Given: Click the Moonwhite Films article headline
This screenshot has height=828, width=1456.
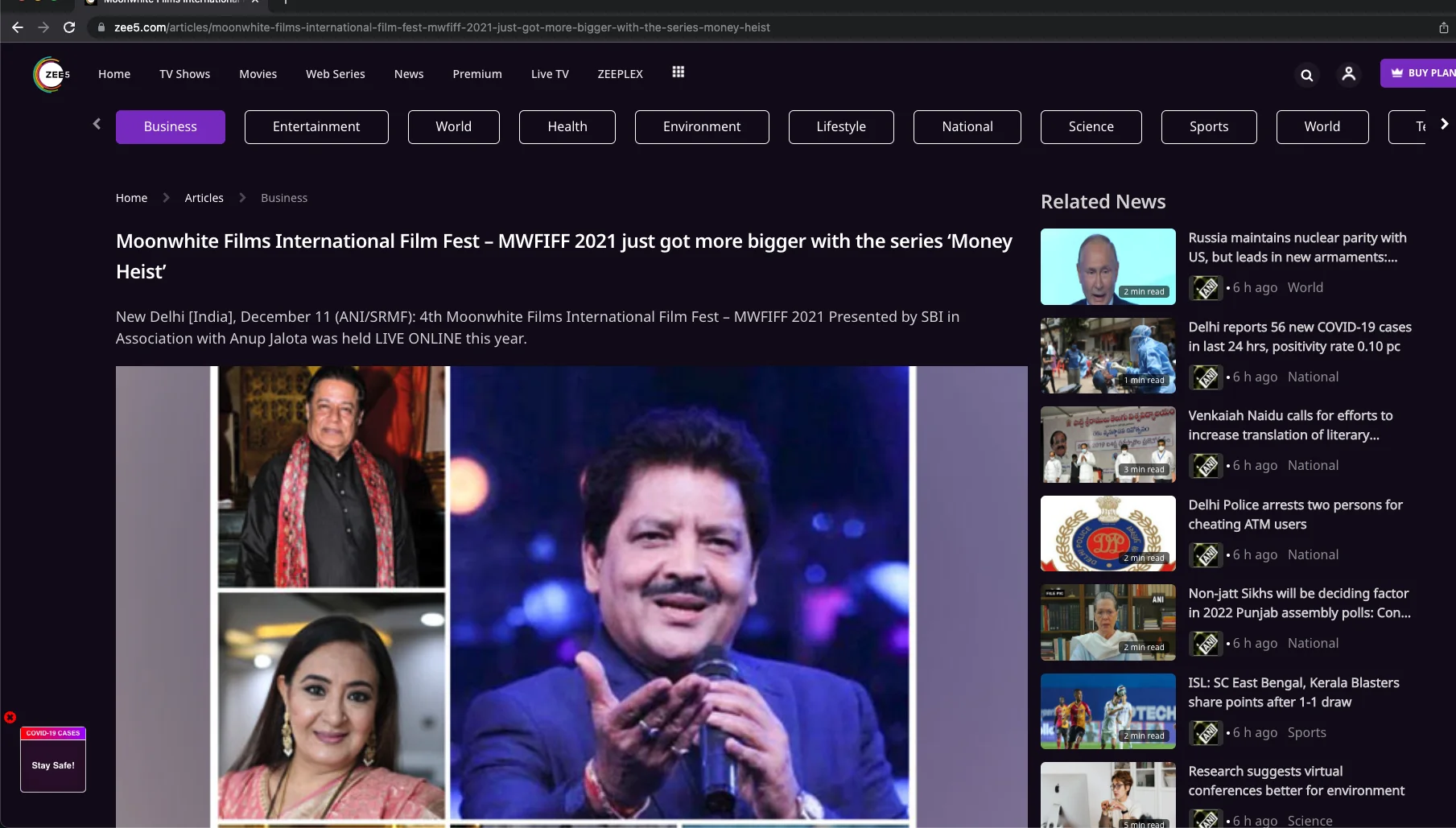Looking at the screenshot, I should (564, 257).
